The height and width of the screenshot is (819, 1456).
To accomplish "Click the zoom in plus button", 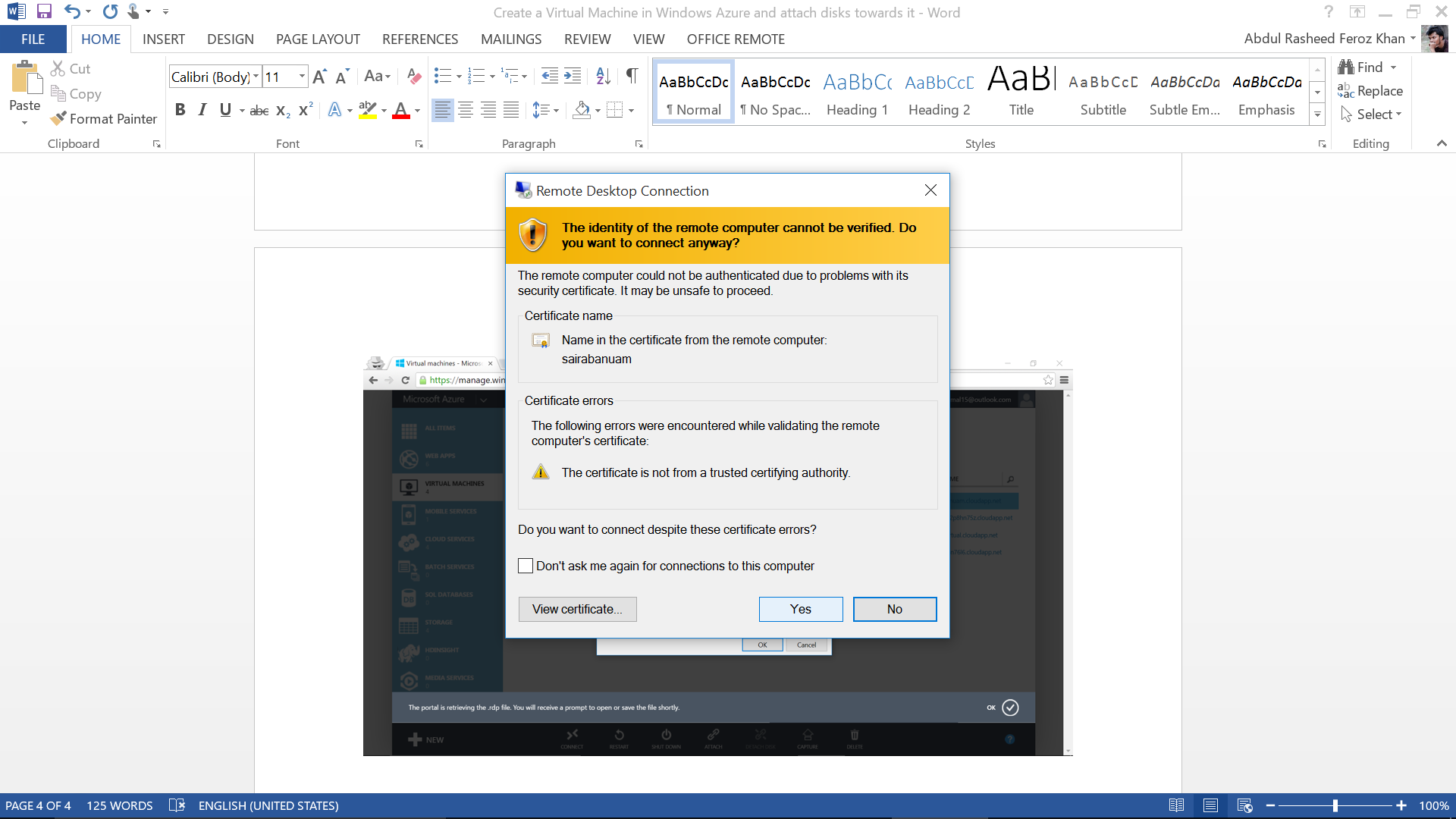I will (x=1401, y=805).
